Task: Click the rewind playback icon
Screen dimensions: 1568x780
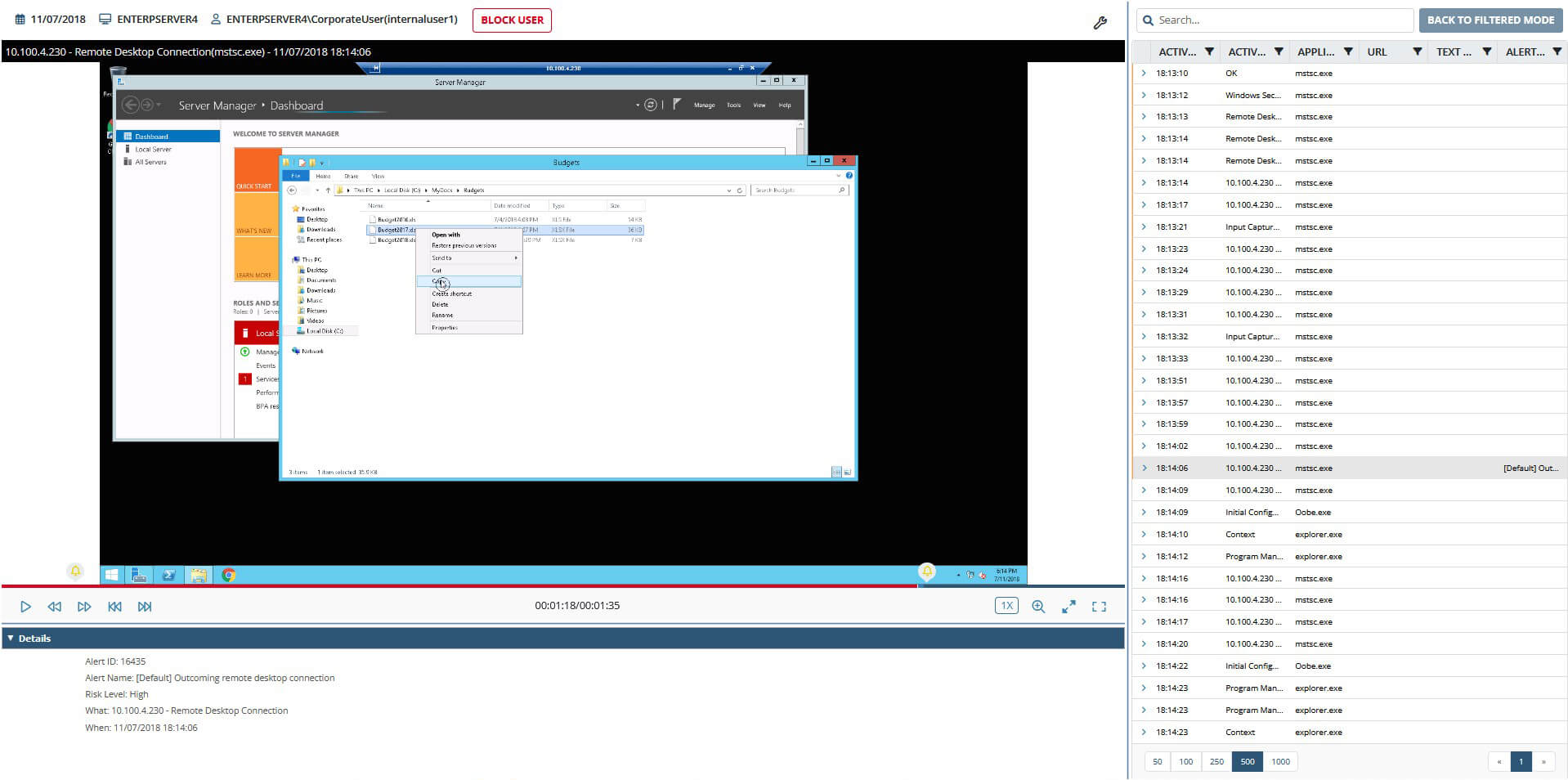Action: point(55,607)
